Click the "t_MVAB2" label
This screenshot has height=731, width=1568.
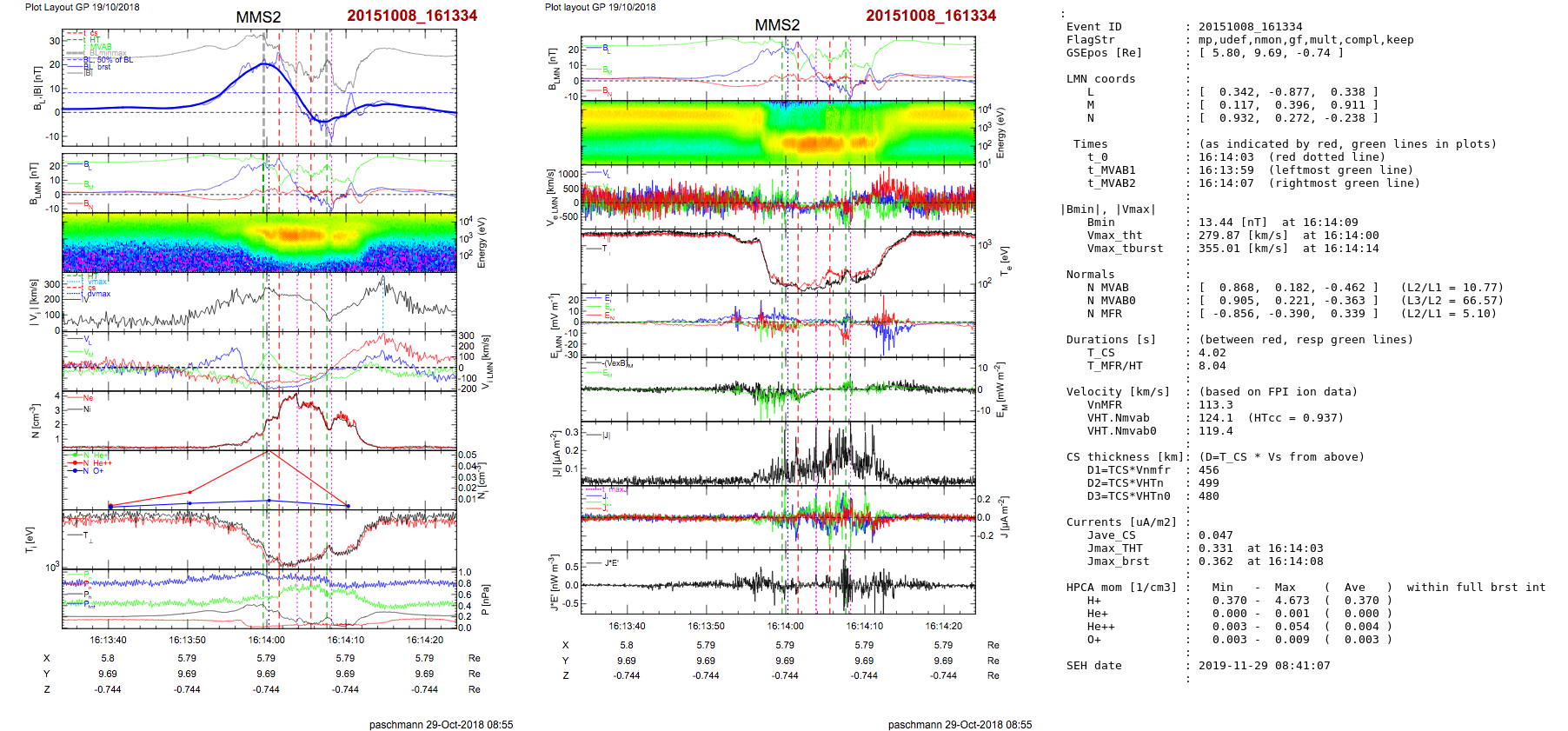coord(1112,183)
